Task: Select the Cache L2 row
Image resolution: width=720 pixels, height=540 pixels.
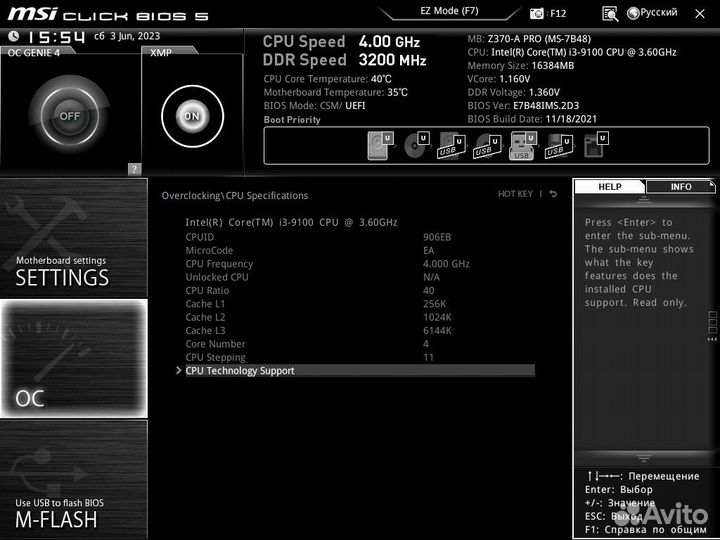Action: (x=360, y=317)
